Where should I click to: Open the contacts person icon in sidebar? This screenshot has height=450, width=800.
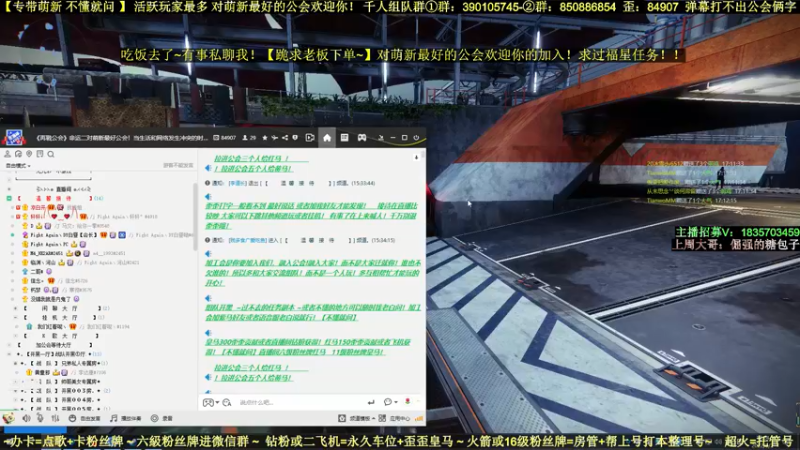tap(7, 154)
